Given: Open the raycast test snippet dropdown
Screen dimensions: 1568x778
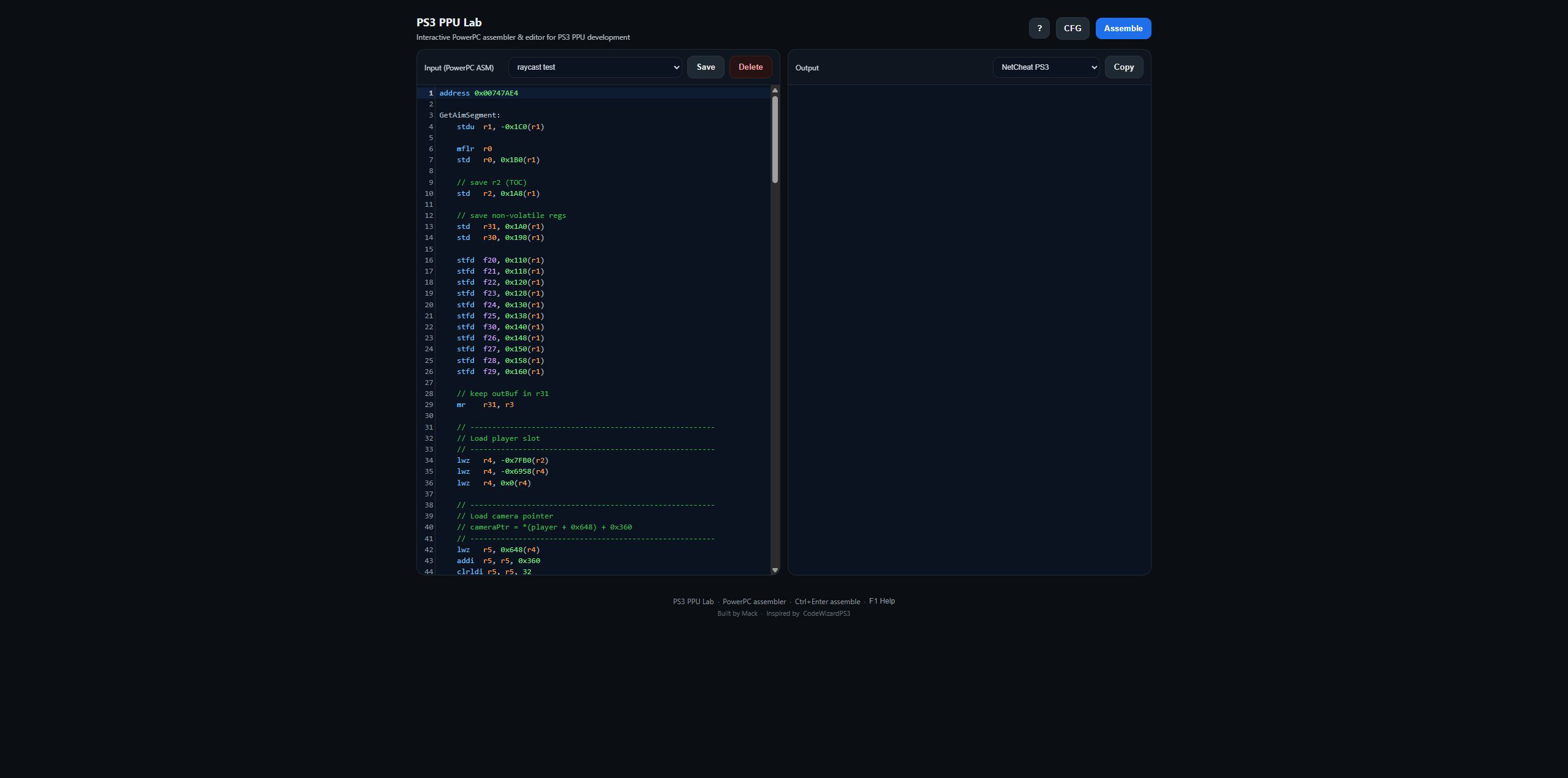Looking at the screenshot, I should (595, 67).
